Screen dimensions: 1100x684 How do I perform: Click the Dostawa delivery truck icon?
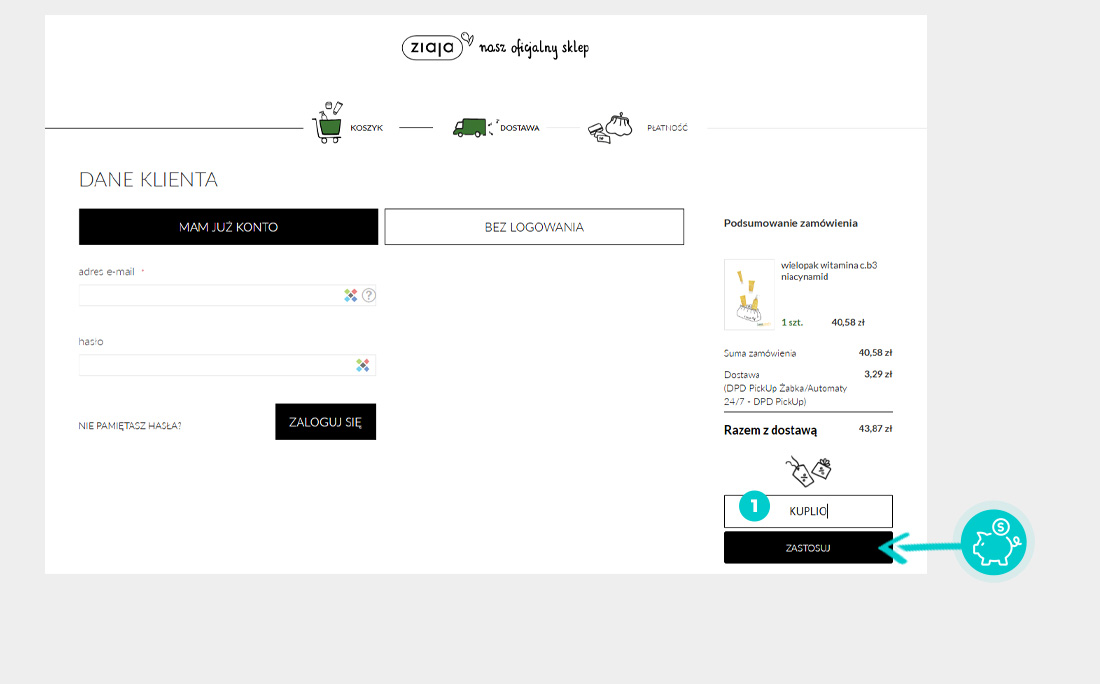click(x=469, y=127)
